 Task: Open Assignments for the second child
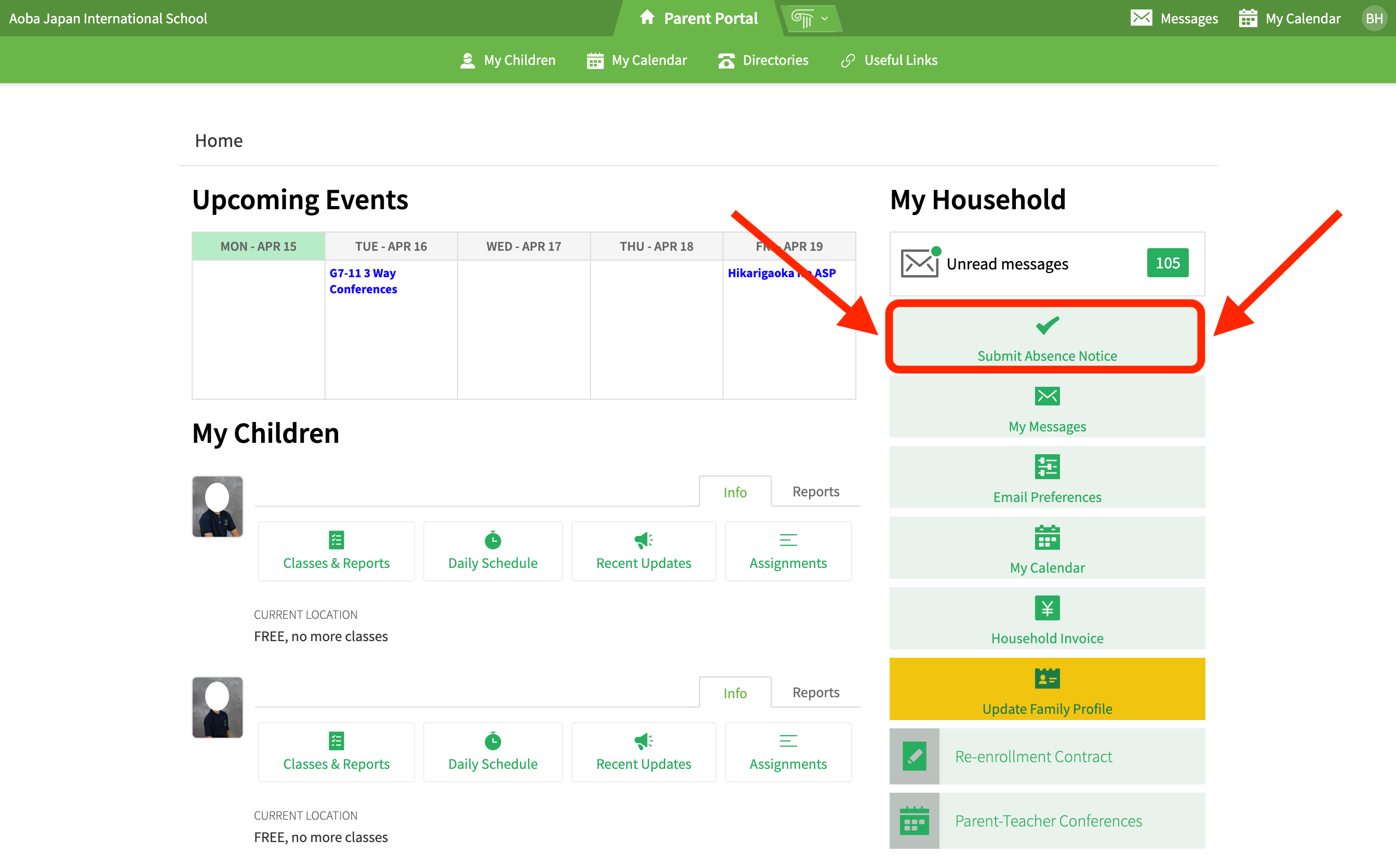[x=787, y=752]
